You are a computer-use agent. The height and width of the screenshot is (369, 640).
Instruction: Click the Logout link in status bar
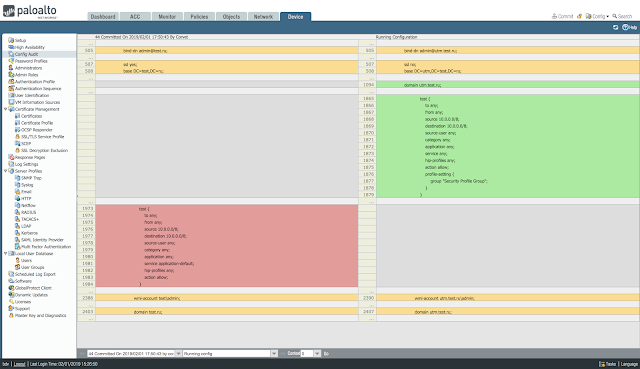[20, 364]
